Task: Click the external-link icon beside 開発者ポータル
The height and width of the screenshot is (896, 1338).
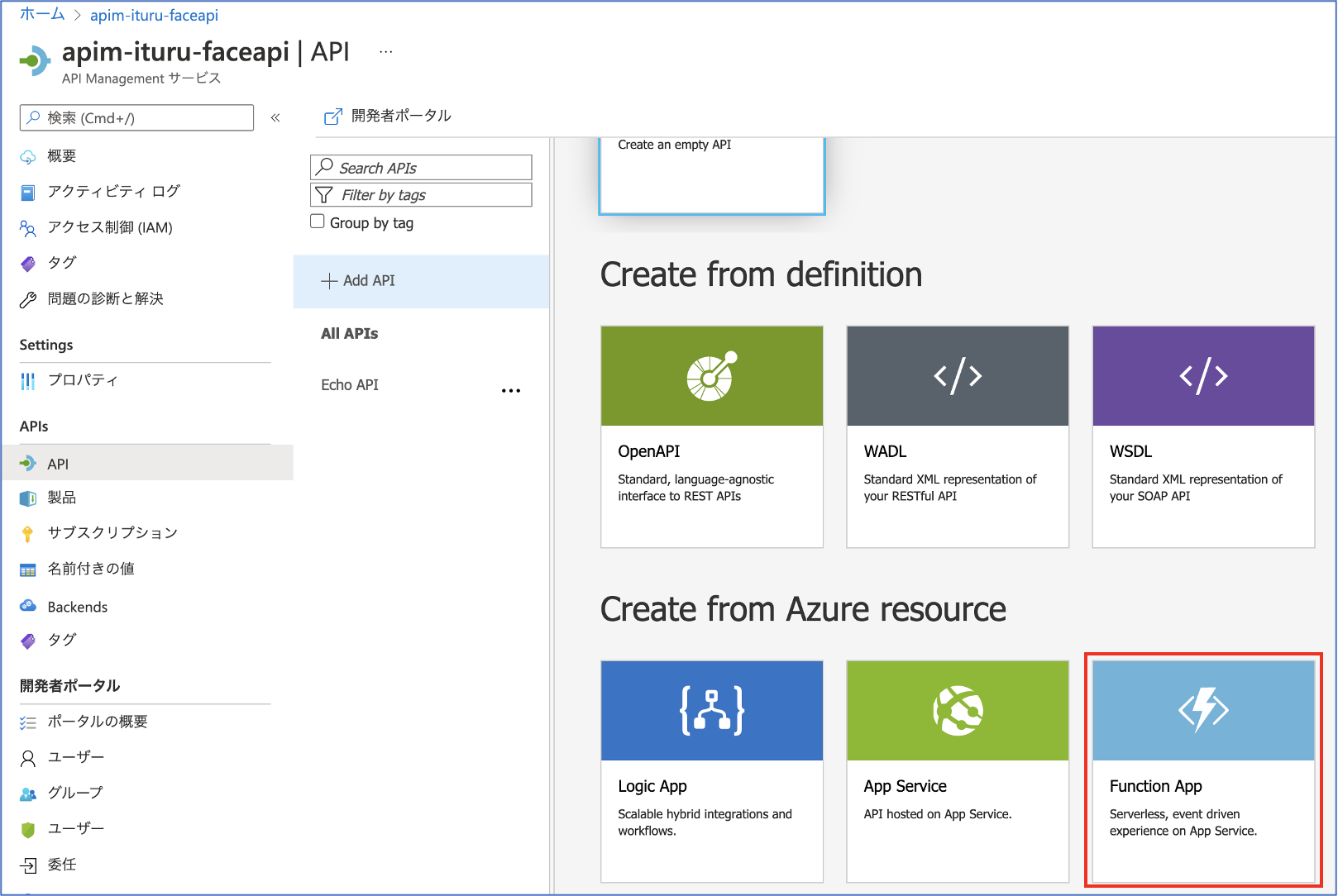Action: coord(332,117)
